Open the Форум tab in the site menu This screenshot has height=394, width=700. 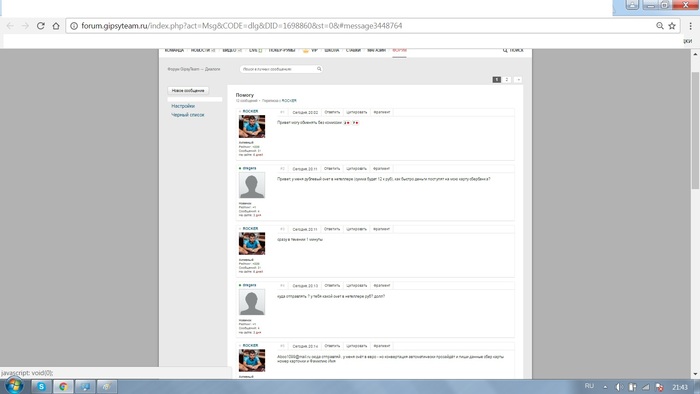(x=399, y=50)
